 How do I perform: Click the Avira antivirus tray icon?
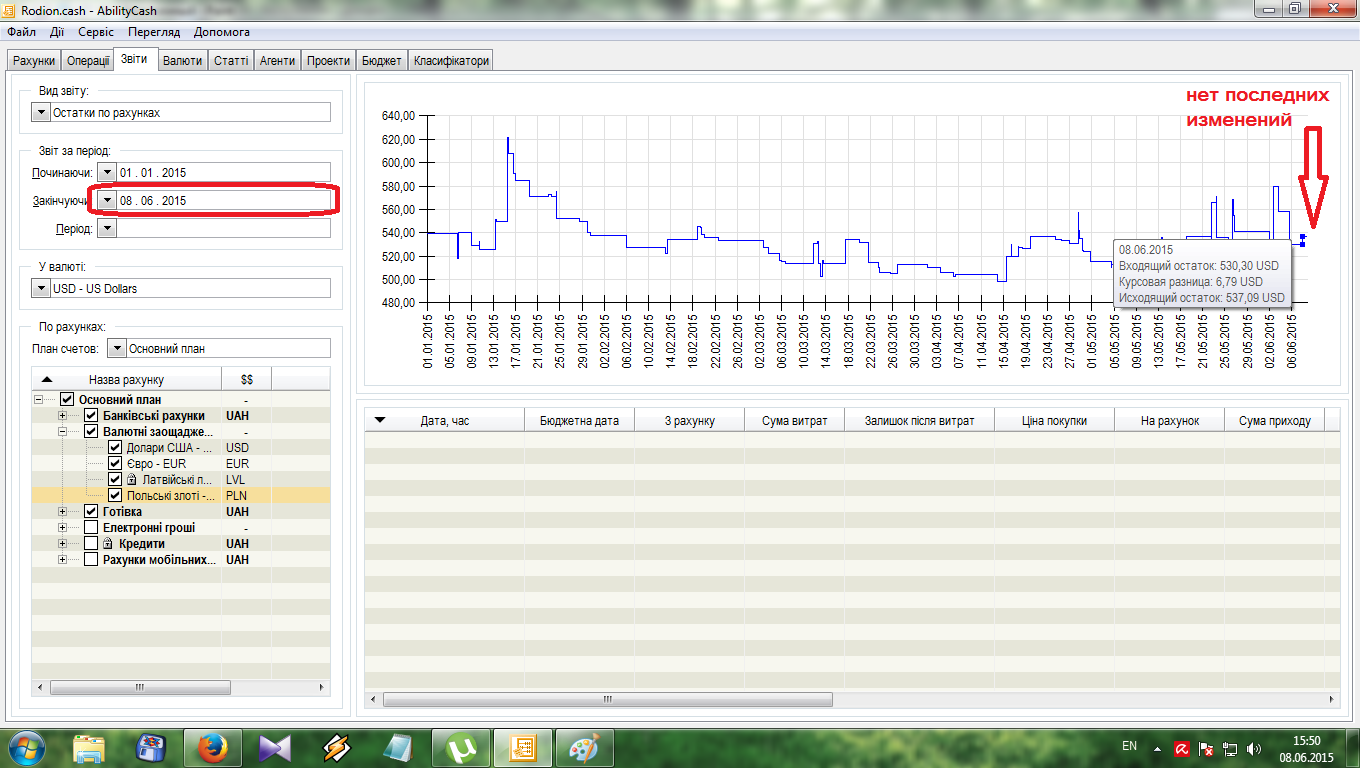click(1181, 747)
